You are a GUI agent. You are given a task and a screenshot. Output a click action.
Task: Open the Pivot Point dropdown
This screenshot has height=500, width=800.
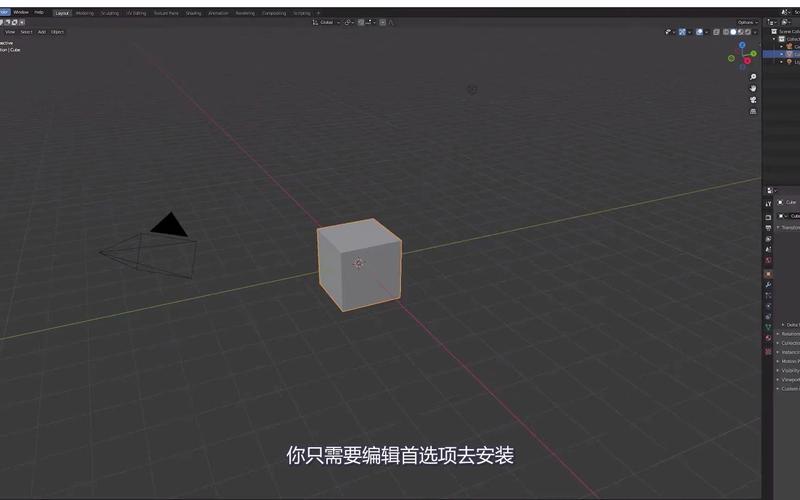[349, 22]
